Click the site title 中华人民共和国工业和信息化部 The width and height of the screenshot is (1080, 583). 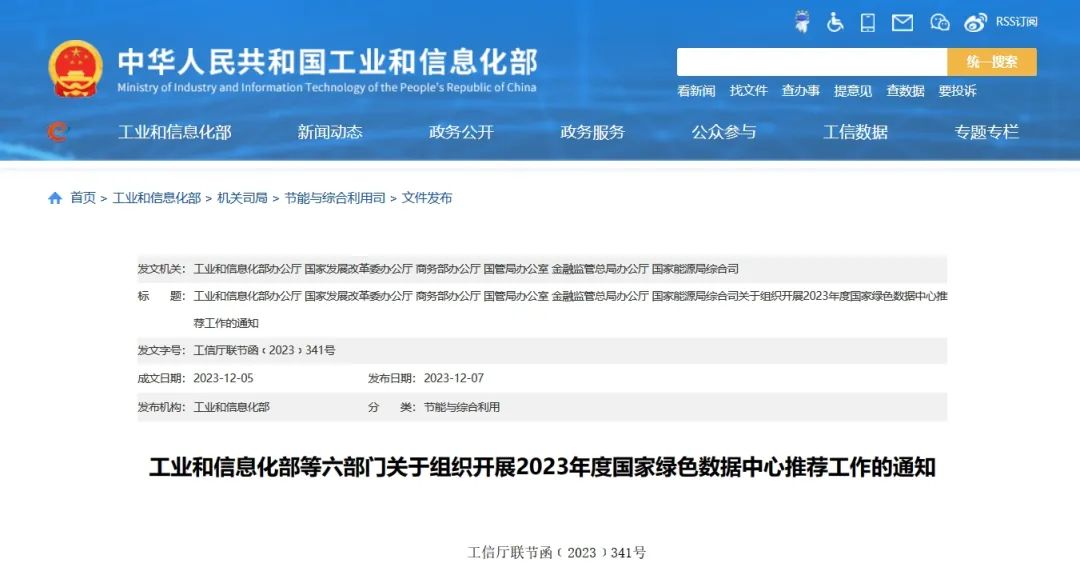point(327,62)
